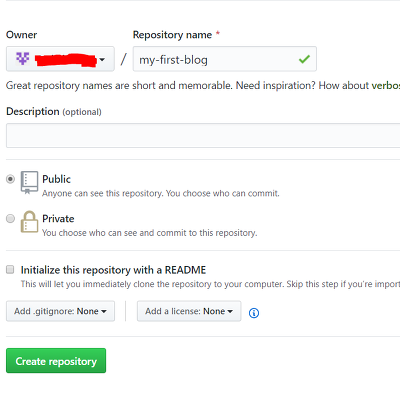400x398 pixels.
Task: Click the 'Description (optional)' label
Action: click(x=54, y=111)
